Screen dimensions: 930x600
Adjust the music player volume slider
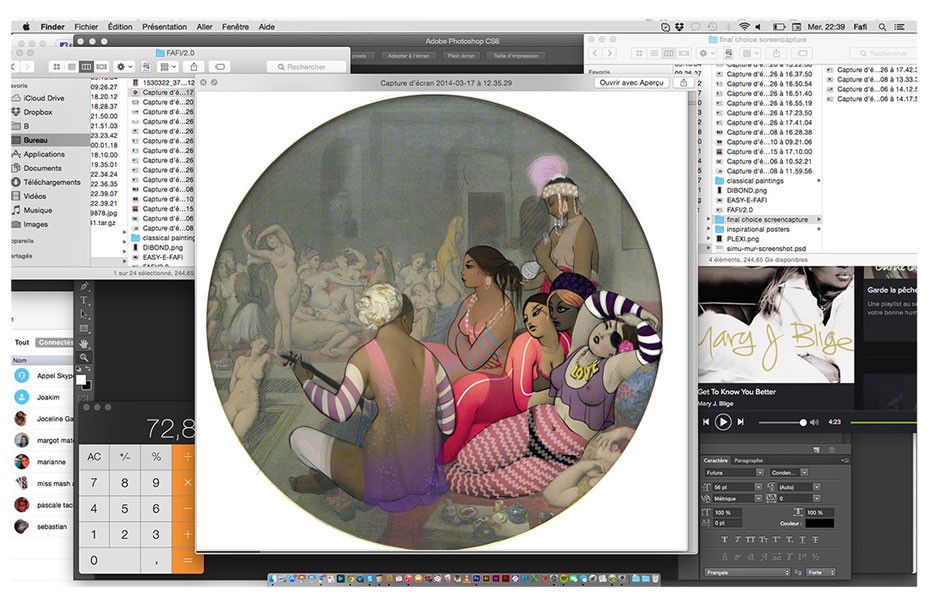(x=783, y=422)
